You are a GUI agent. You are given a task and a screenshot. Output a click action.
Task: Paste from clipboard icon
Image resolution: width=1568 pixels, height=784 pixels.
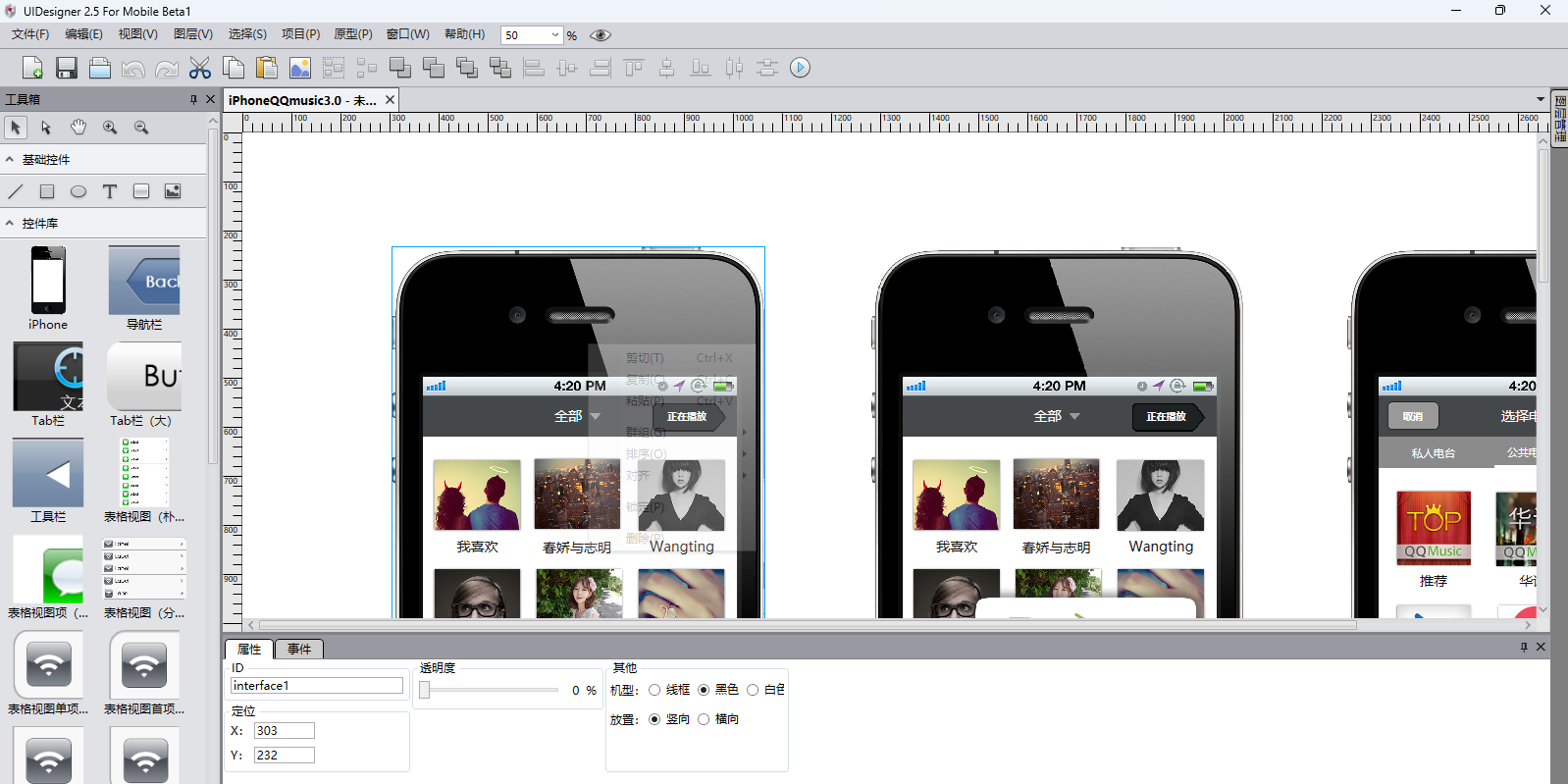266,68
